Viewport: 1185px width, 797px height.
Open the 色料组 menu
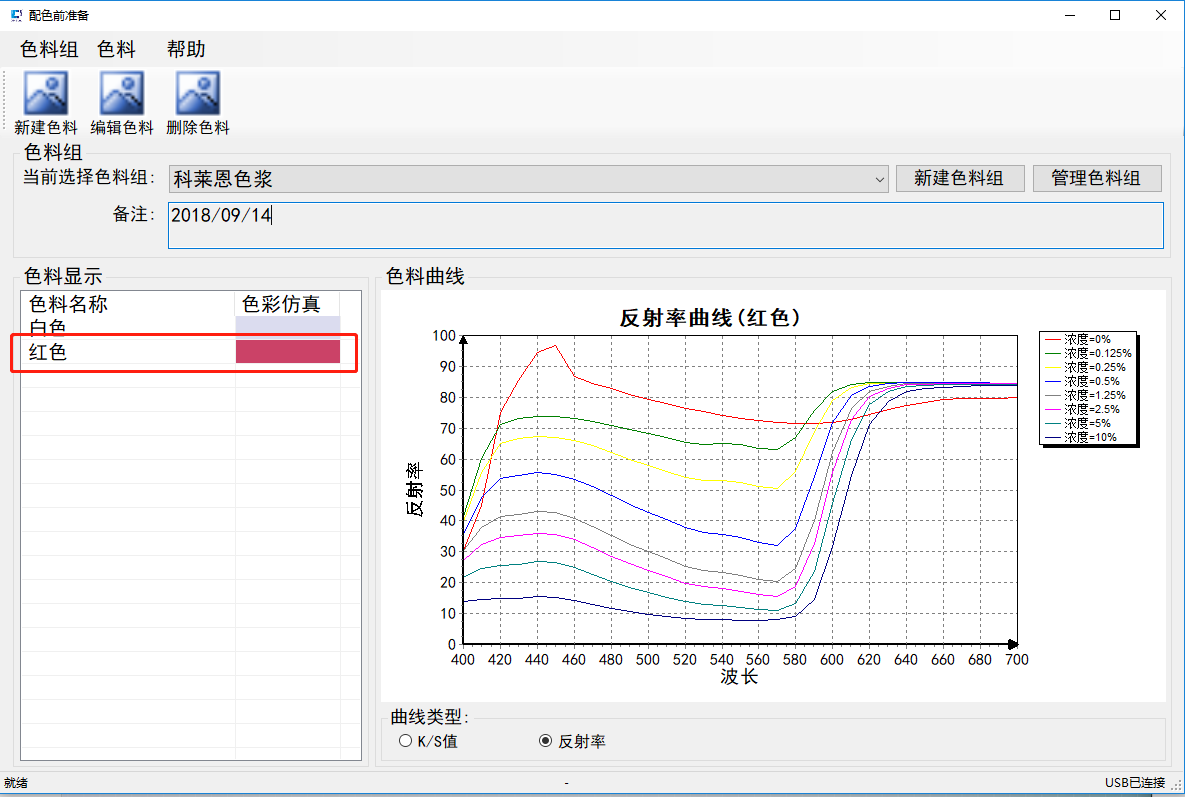(x=49, y=49)
